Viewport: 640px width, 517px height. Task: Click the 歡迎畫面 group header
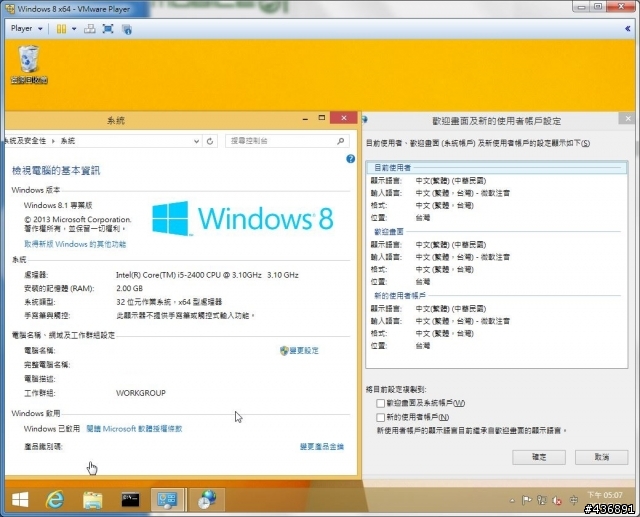(x=389, y=232)
